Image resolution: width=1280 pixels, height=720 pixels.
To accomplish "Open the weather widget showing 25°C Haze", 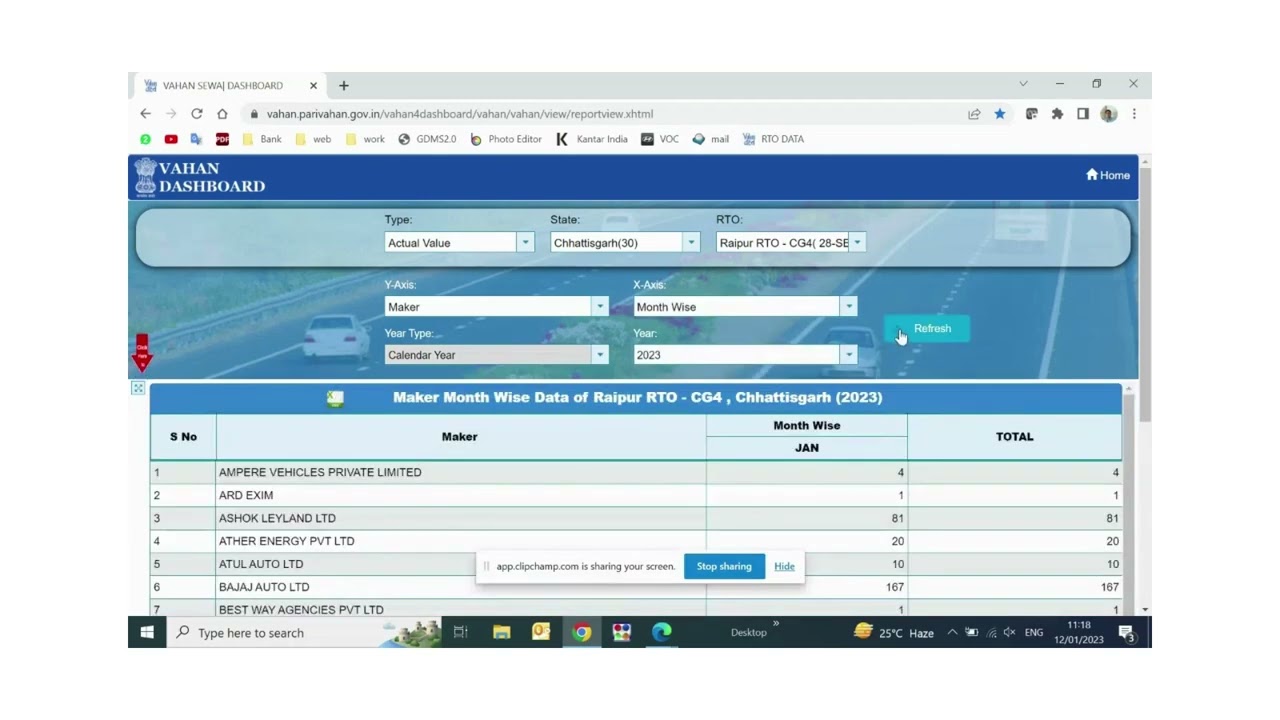I will click(894, 632).
